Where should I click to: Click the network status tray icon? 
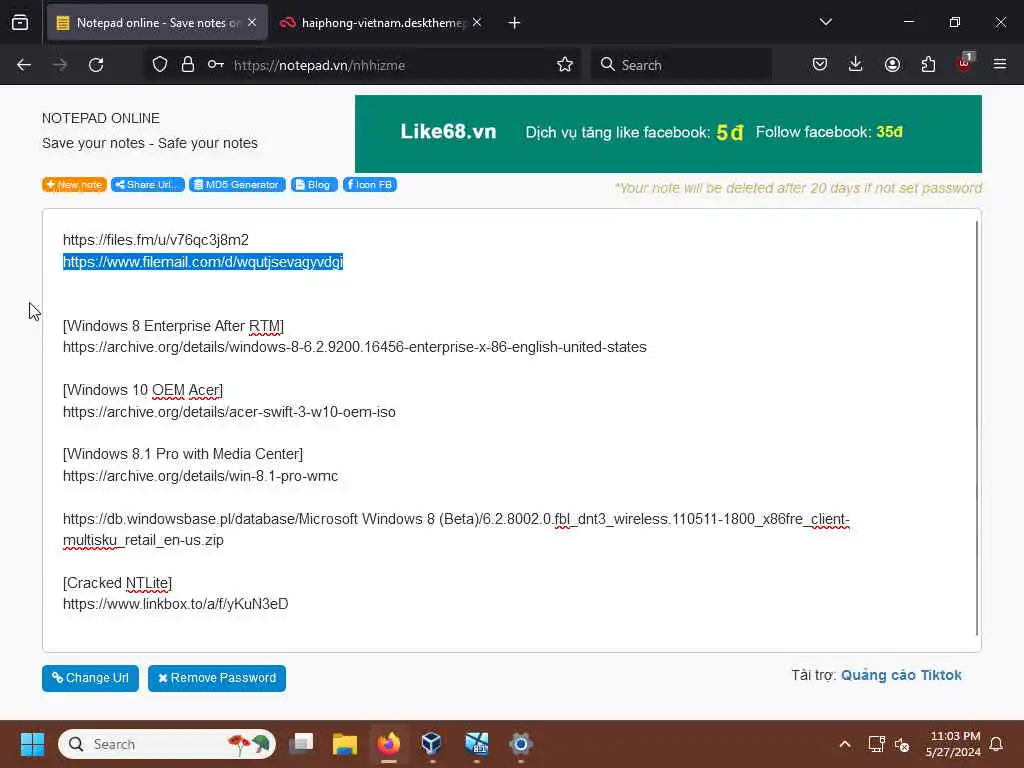(x=876, y=744)
